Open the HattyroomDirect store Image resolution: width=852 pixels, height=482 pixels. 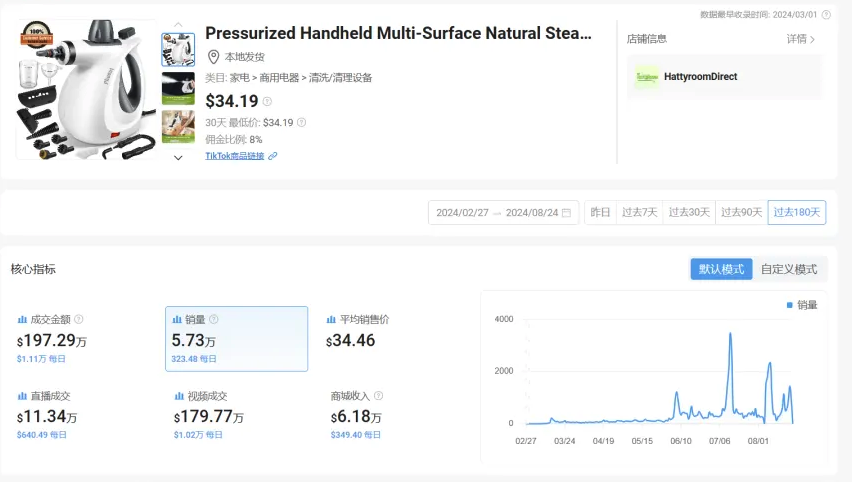pyautogui.click(x=700, y=77)
